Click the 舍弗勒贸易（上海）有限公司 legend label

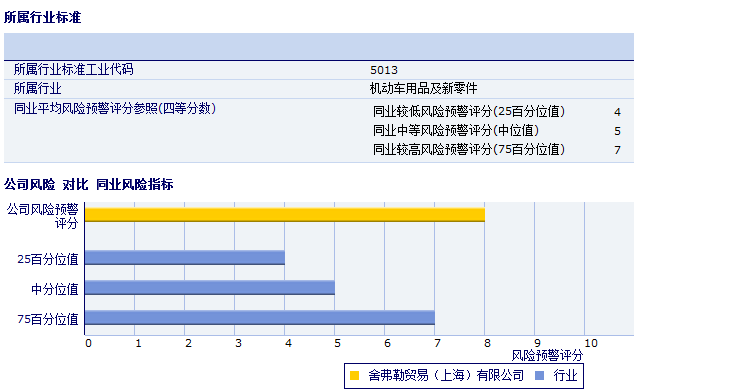pos(446,375)
